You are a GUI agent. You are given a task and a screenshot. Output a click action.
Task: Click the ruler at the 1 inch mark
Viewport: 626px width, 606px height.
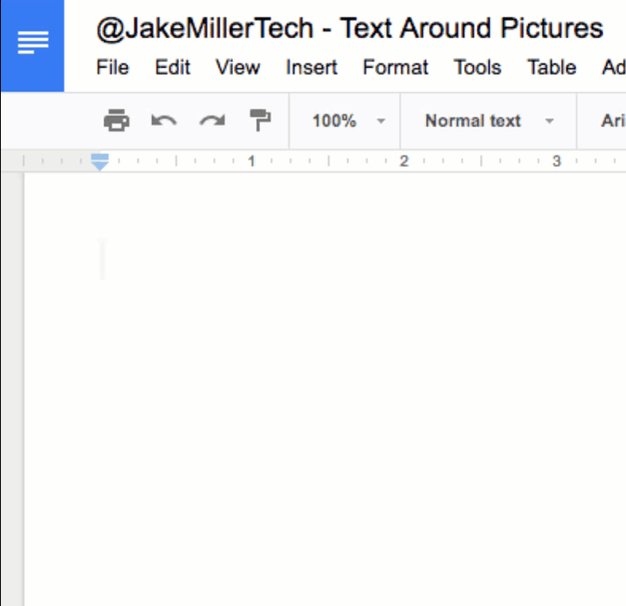[251, 161]
